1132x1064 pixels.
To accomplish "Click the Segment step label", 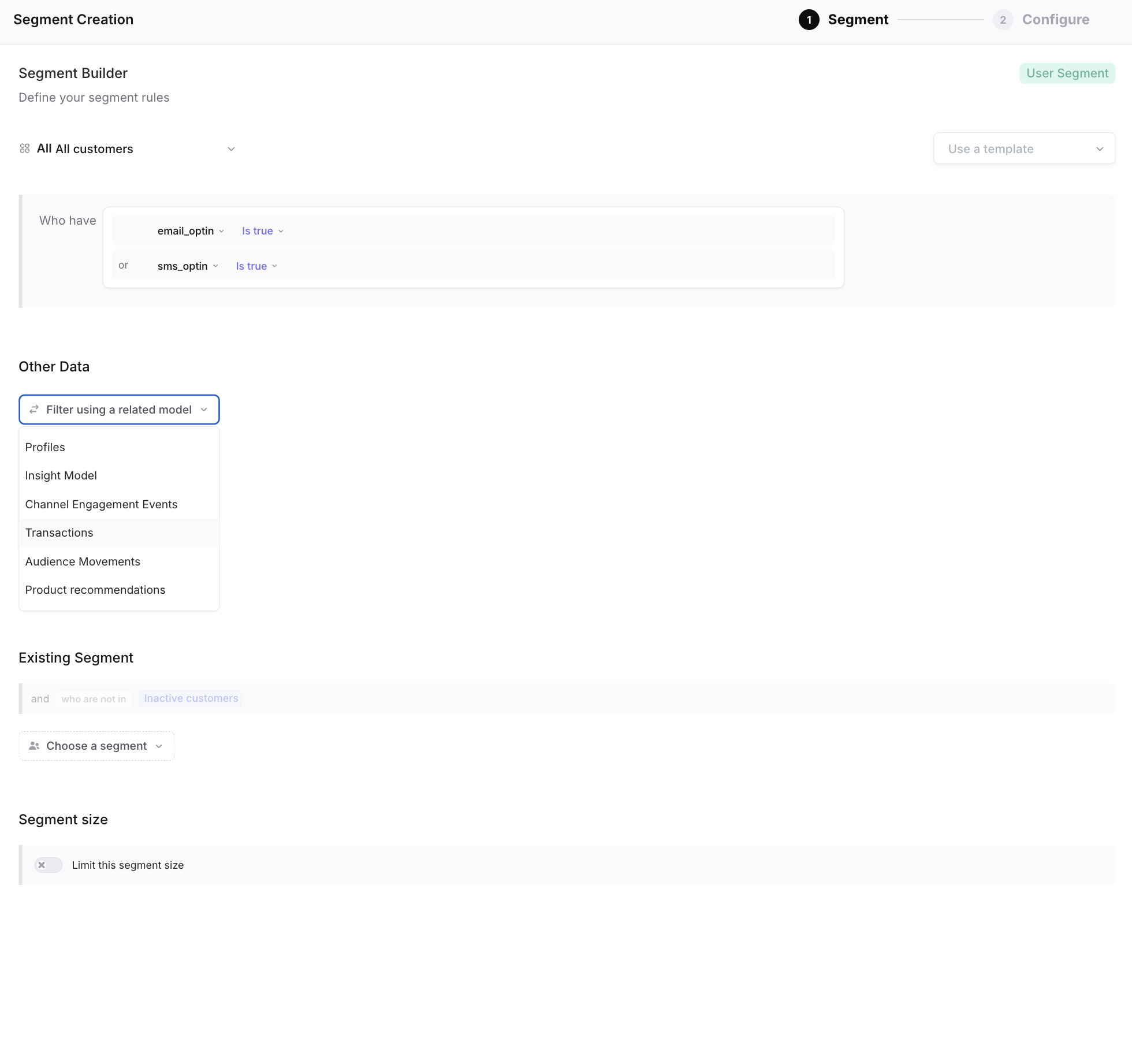I will [858, 20].
